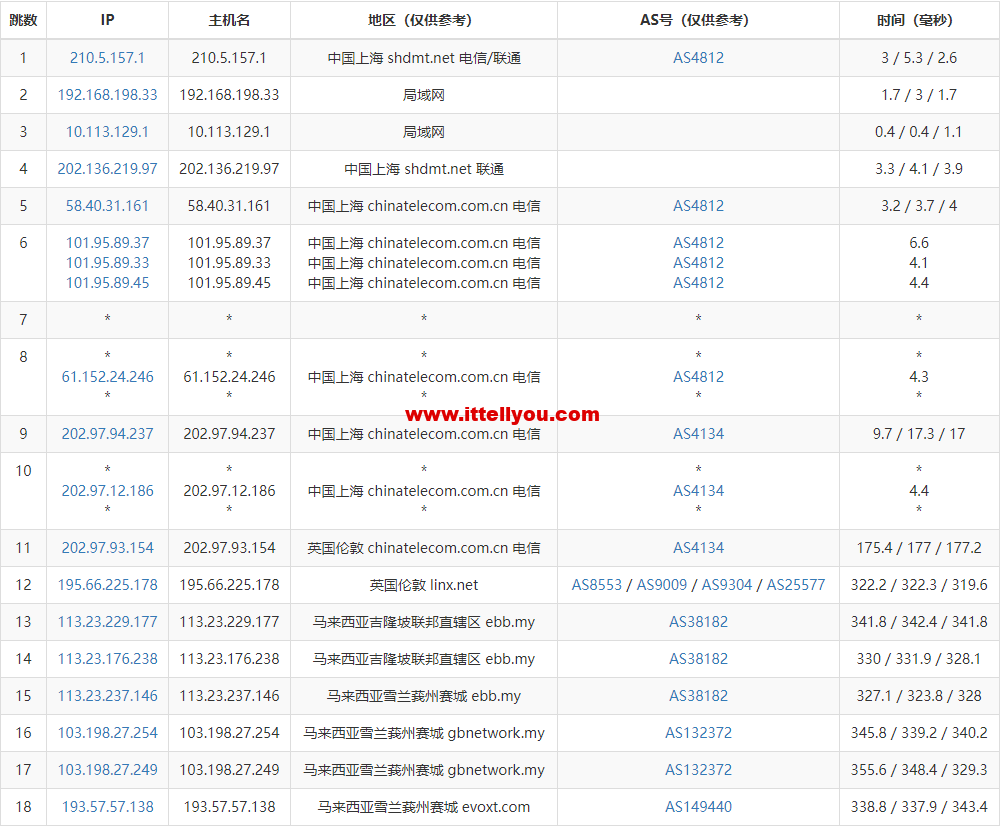1005x833 pixels.
Task: Open IP link 103.198.27.249
Action: [x=107, y=770]
